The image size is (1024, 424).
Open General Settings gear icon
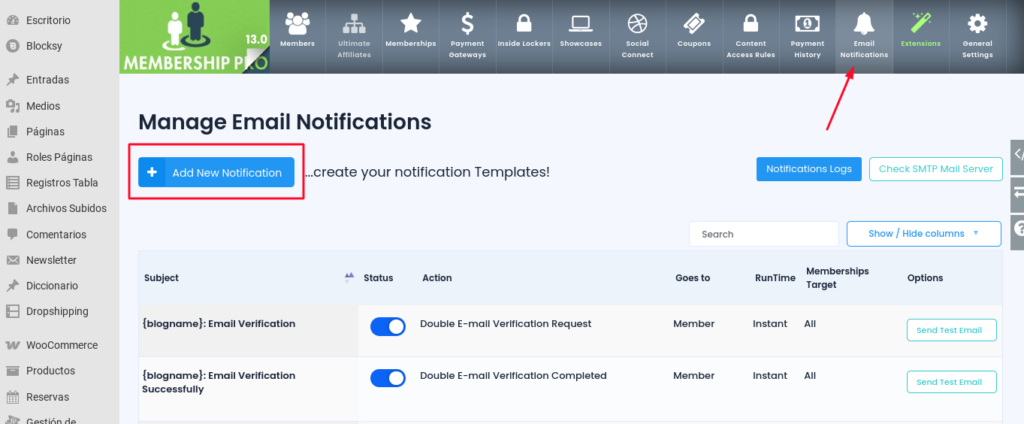[x=977, y=24]
